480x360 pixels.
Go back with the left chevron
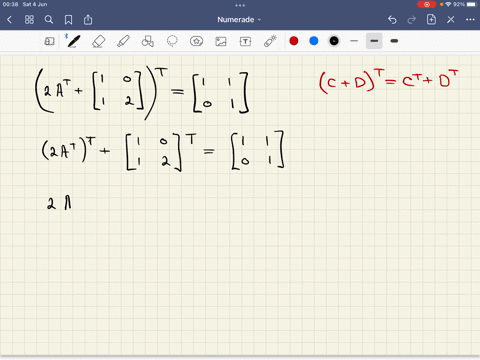(9, 20)
